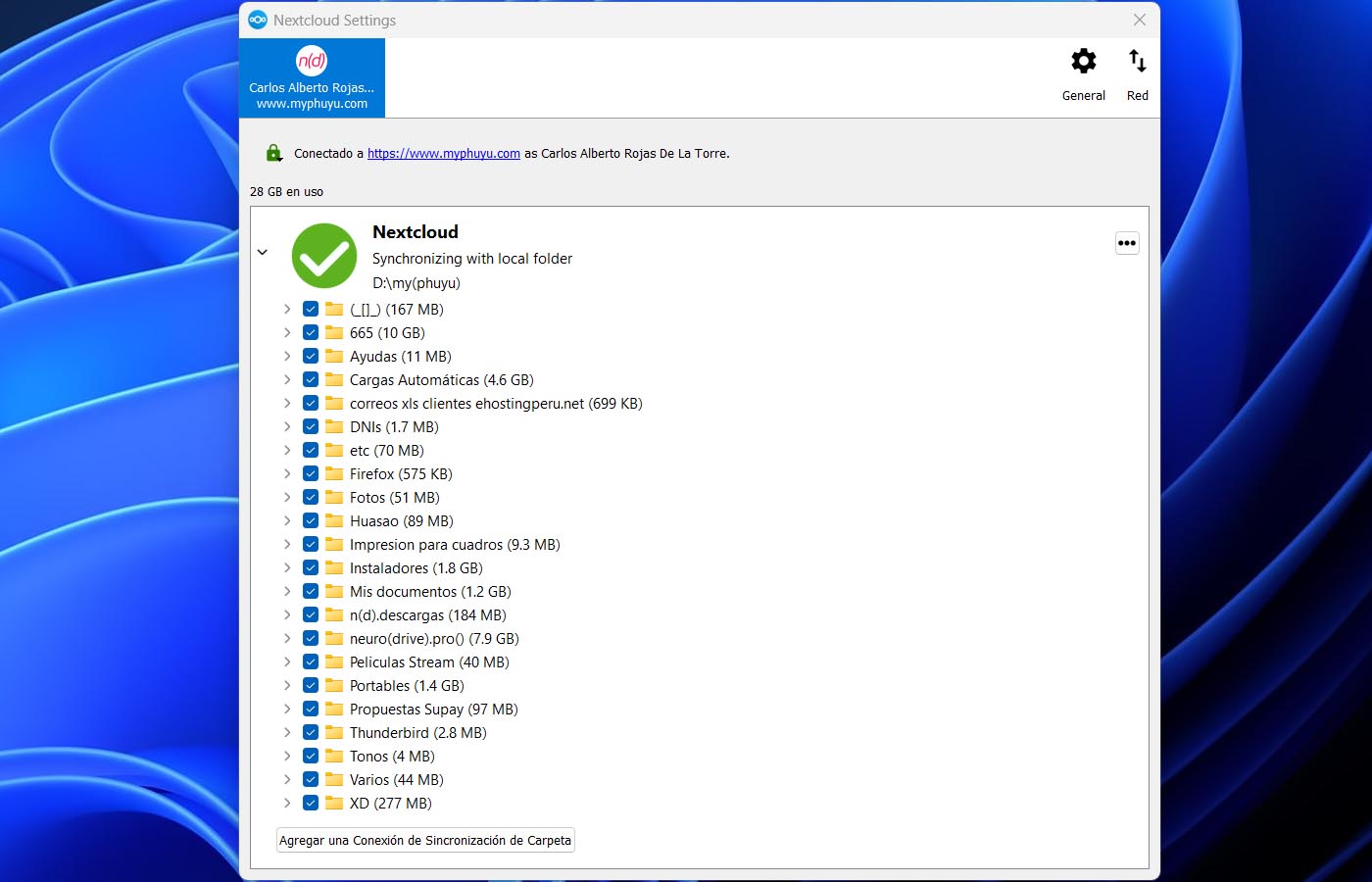Click the green lock connection icon
1372x882 pixels.
click(273, 153)
